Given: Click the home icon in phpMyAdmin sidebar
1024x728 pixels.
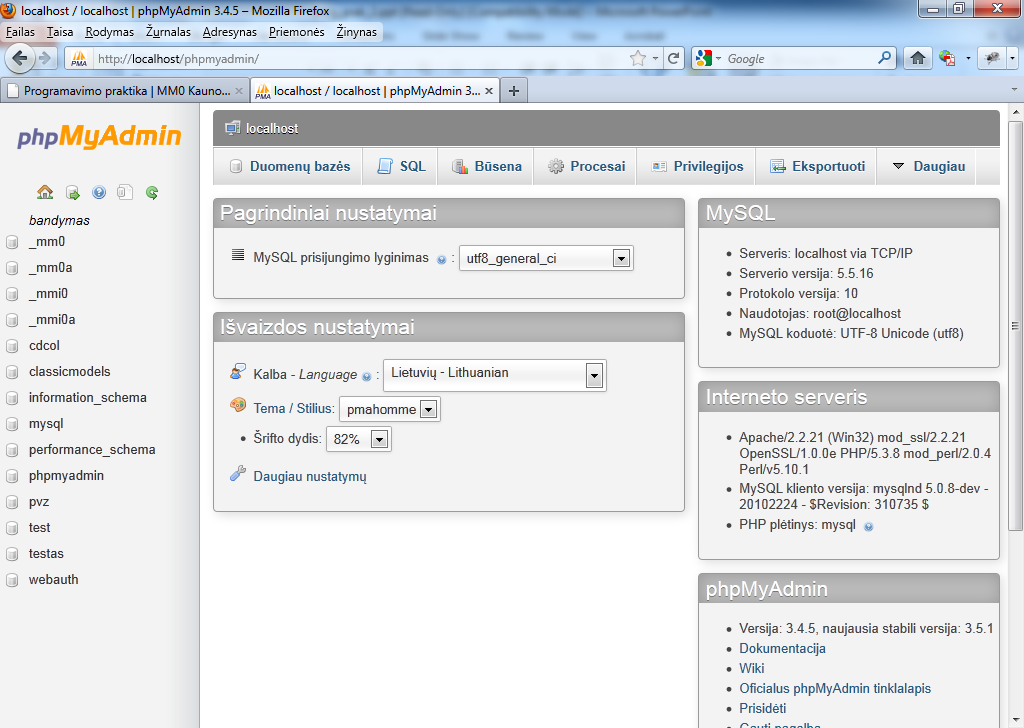Looking at the screenshot, I should pyautogui.click(x=45, y=192).
